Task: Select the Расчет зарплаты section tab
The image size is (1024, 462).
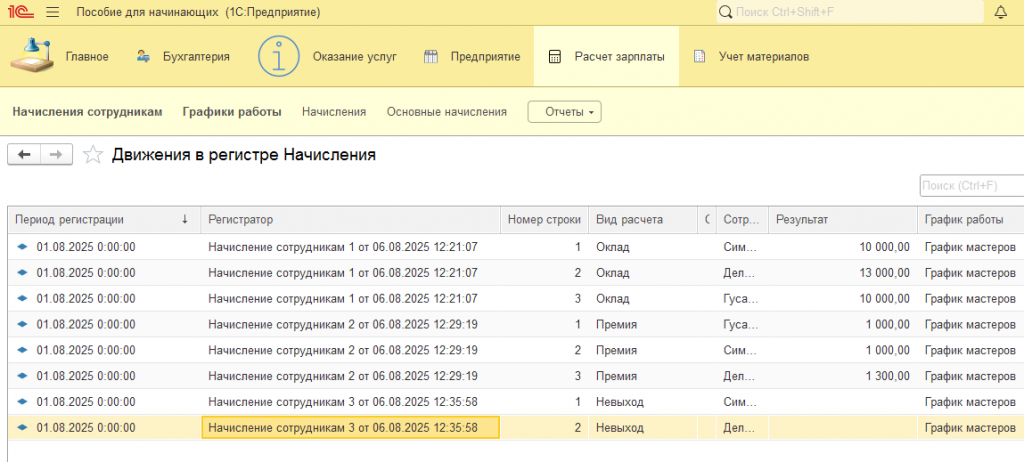Action: (x=606, y=56)
